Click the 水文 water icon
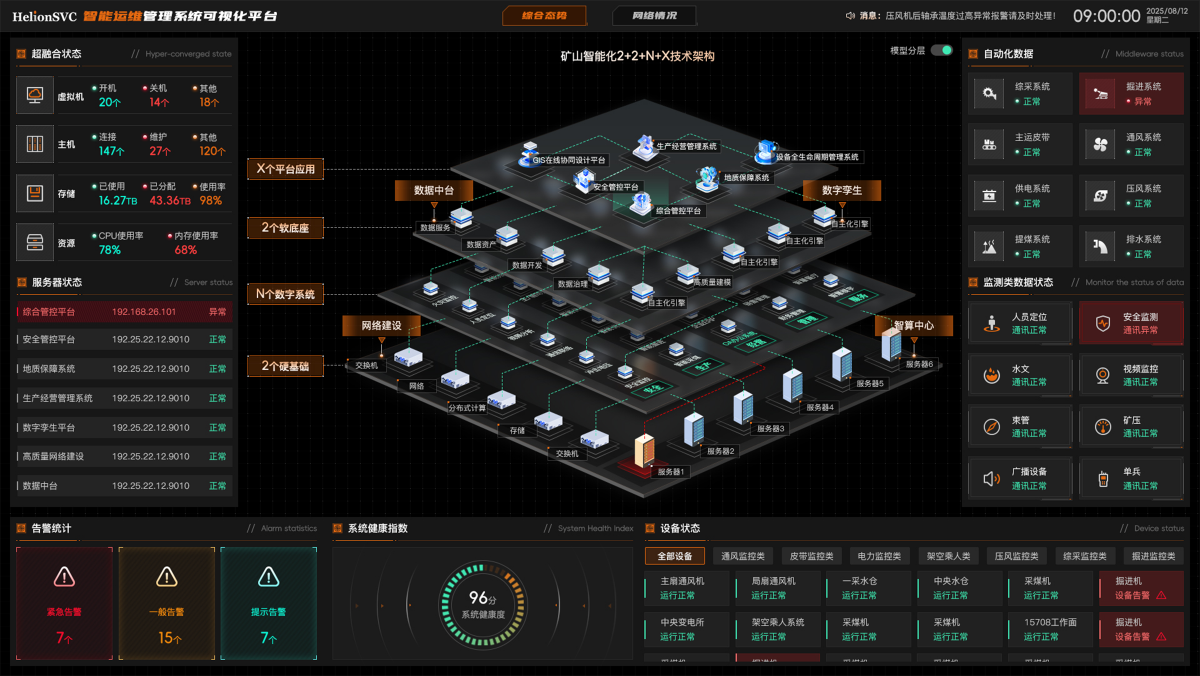This screenshot has width=1200, height=676. 991,375
